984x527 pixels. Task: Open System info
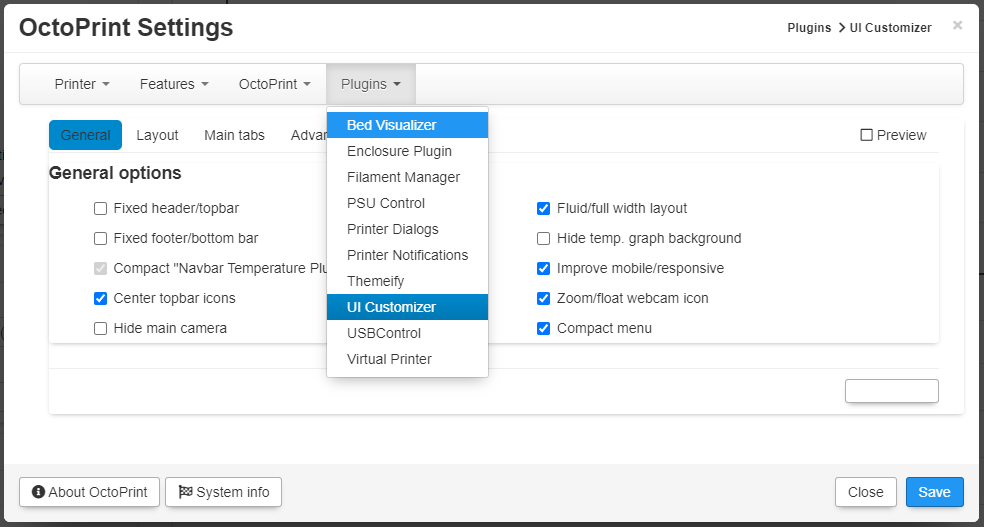click(223, 492)
